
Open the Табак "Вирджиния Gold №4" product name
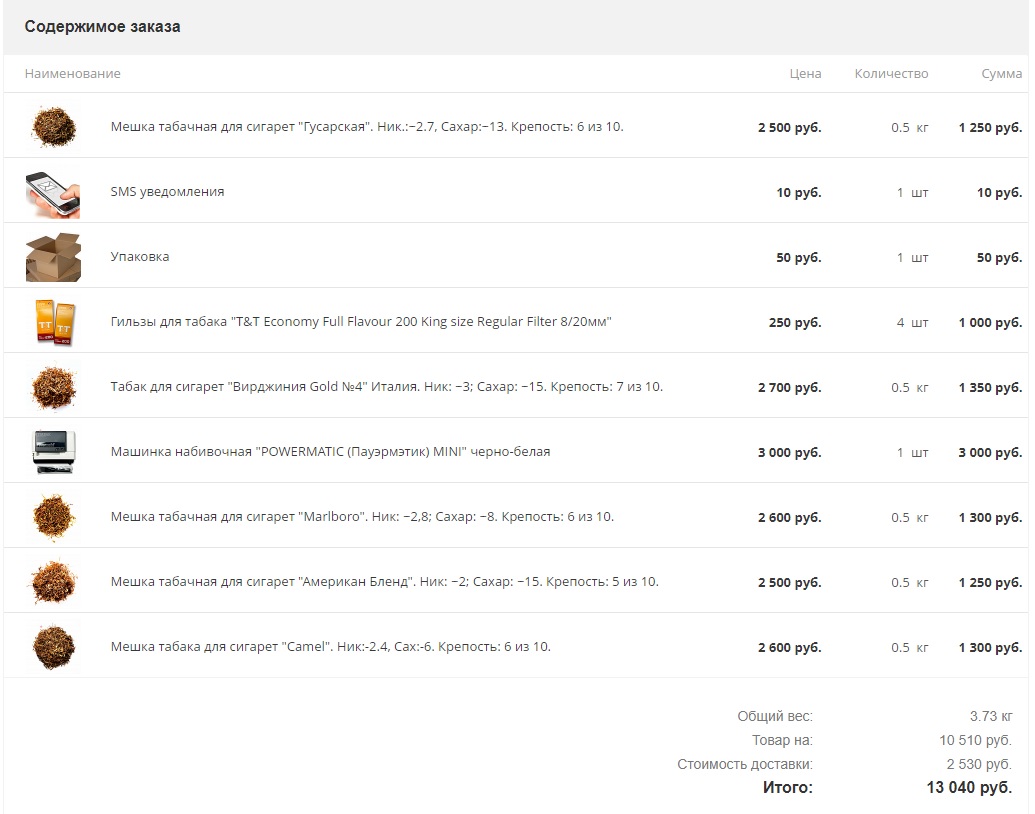click(x=386, y=387)
